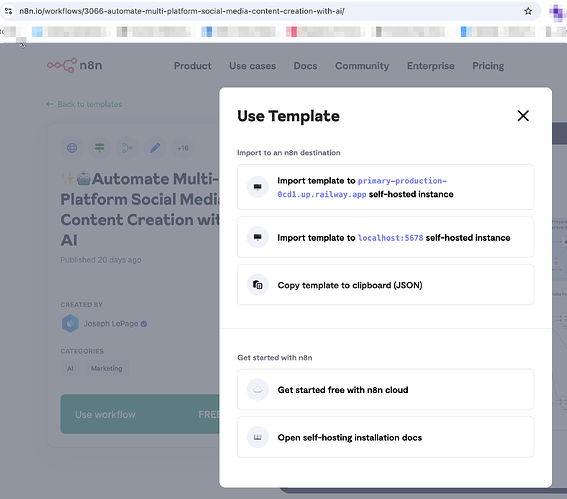Open the Pricing page

[488, 66]
